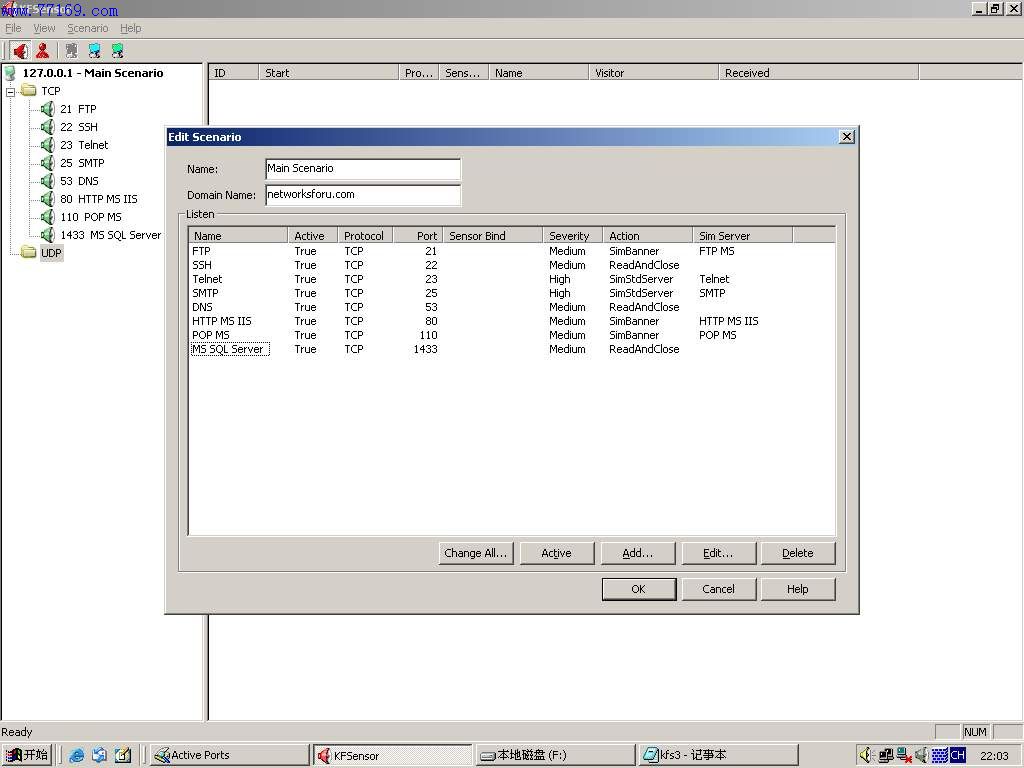Select the 21 FTP sensor icon in tree

[x=47, y=109]
